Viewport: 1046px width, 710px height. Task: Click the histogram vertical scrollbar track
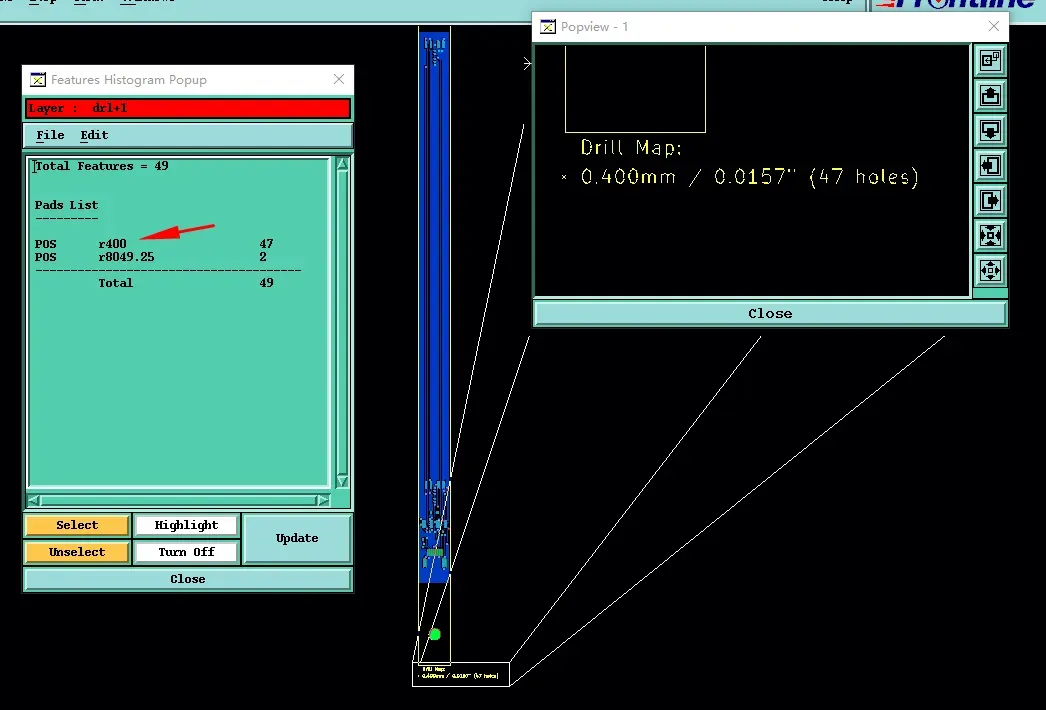[342, 322]
